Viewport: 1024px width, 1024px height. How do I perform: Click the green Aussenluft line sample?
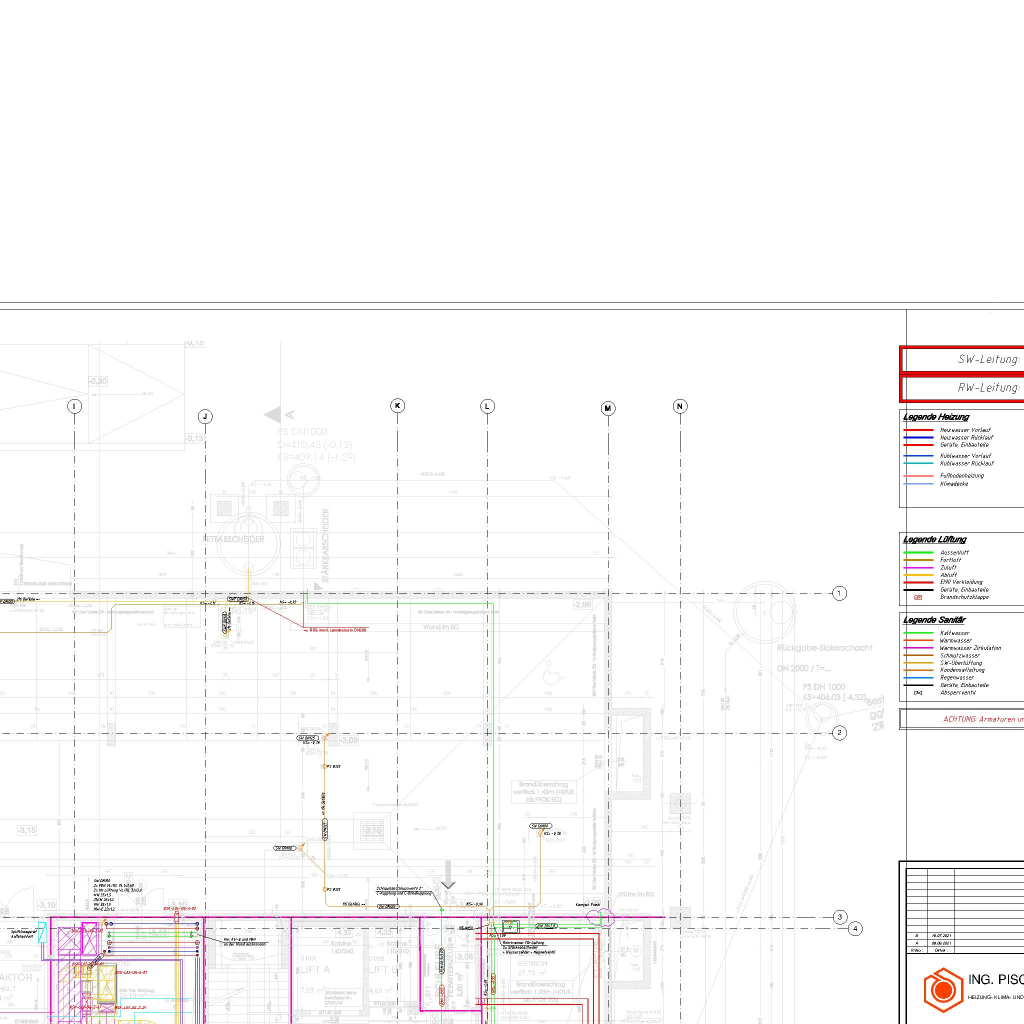pos(918,552)
